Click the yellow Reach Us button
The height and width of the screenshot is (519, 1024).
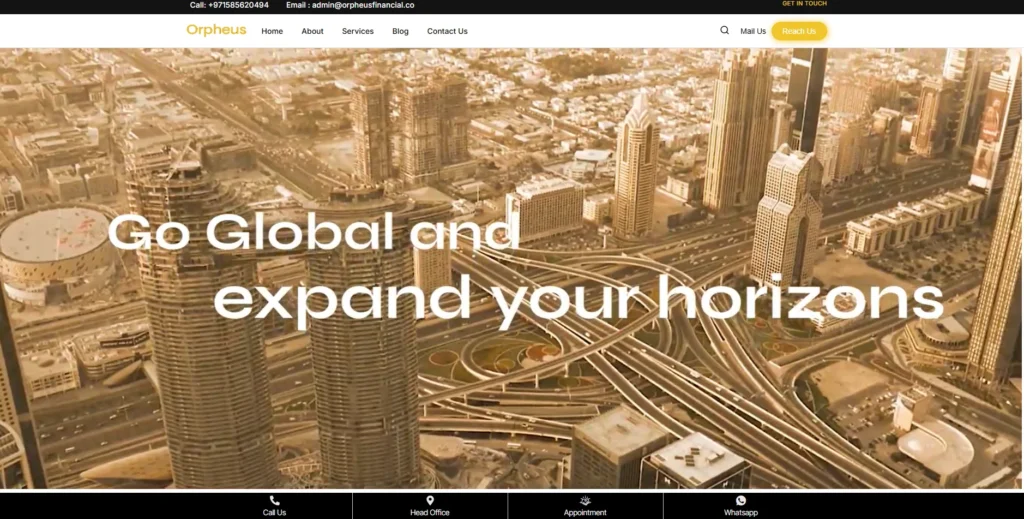(x=799, y=31)
